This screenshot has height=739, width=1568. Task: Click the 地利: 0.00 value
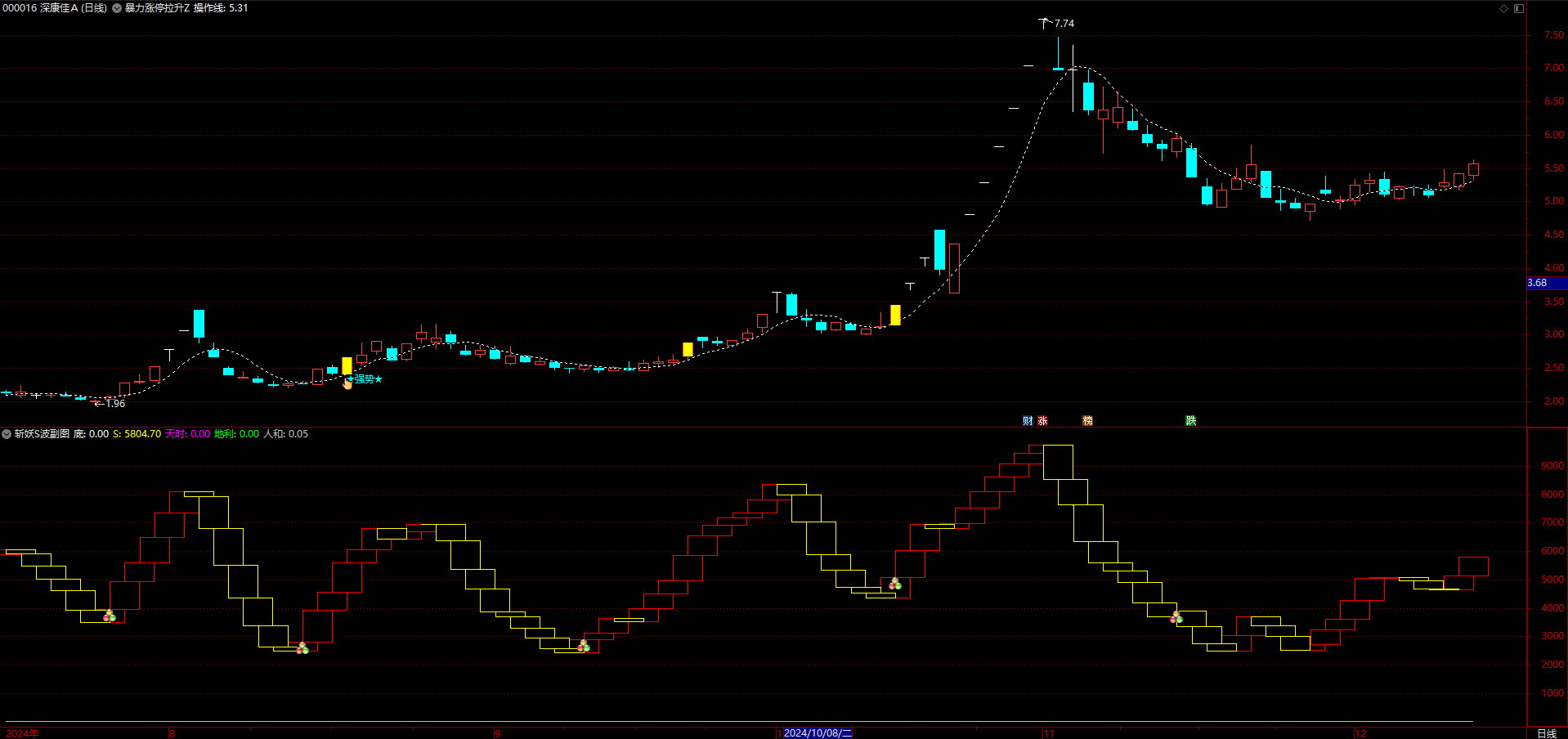tap(236, 434)
